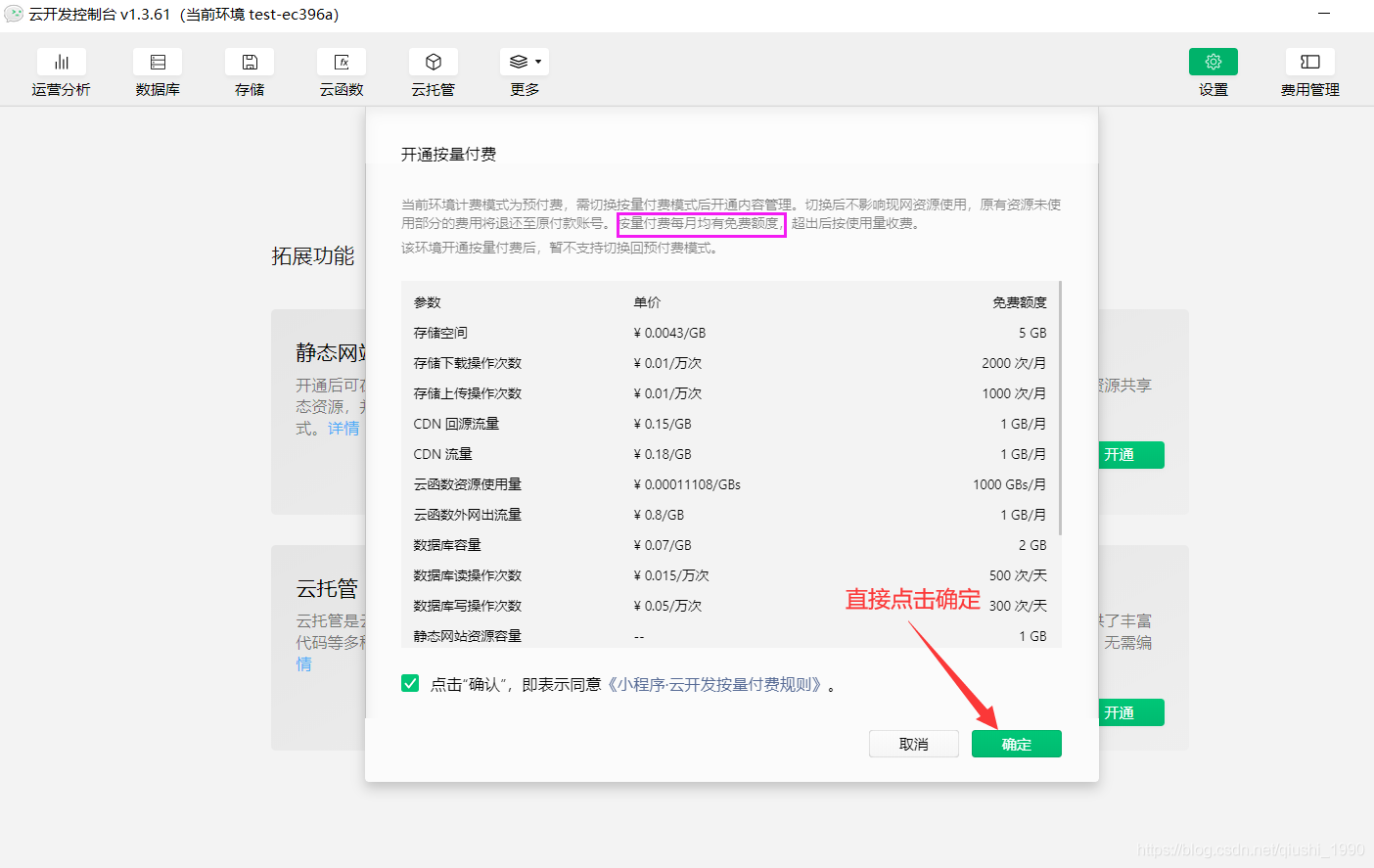The height and width of the screenshot is (868, 1374).
Task: Click the 开通按量付费 dialog title
Action: click(x=448, y=155)
